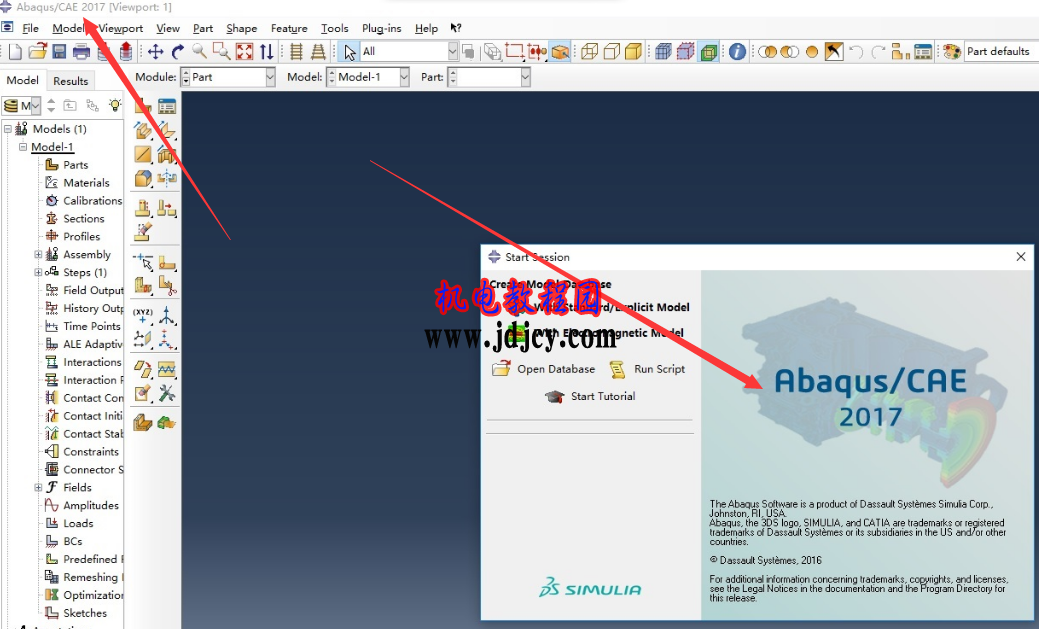Select BCs in the model tree
This screenshot has width=1039, height=629.
pyautogui.click(x=73, y=541)
